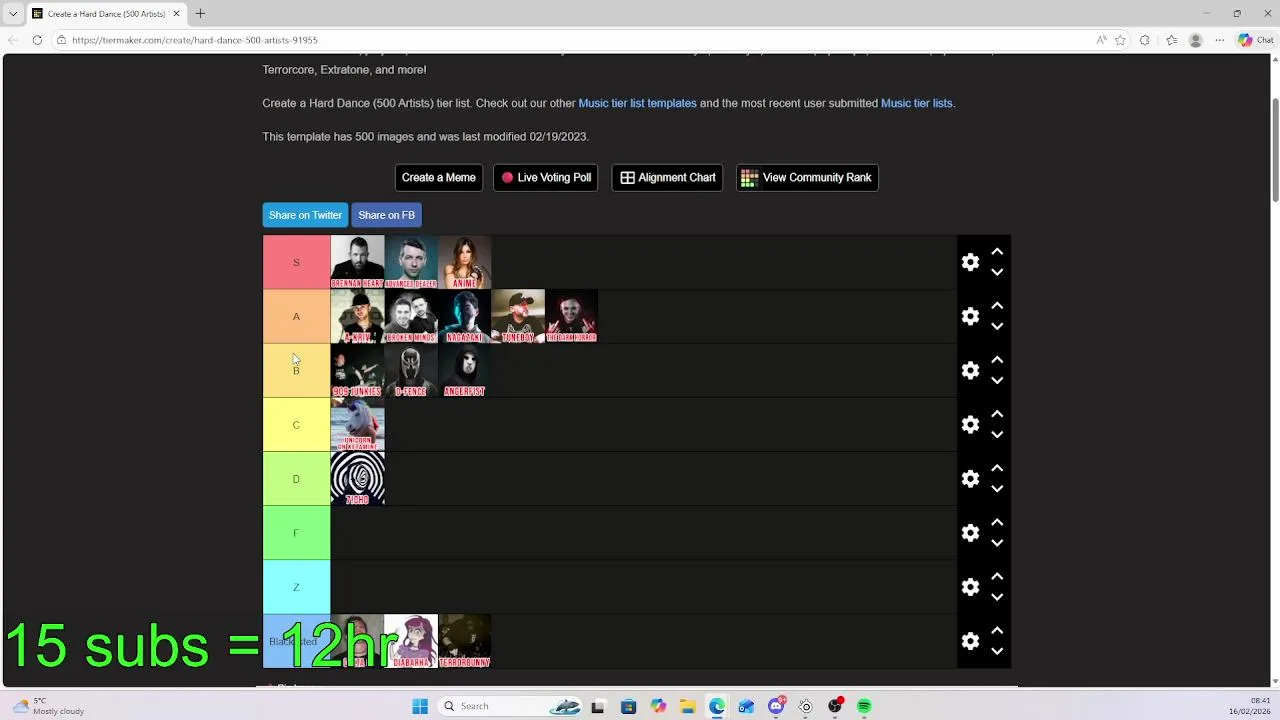Click the green F tier label

(296, 533)
